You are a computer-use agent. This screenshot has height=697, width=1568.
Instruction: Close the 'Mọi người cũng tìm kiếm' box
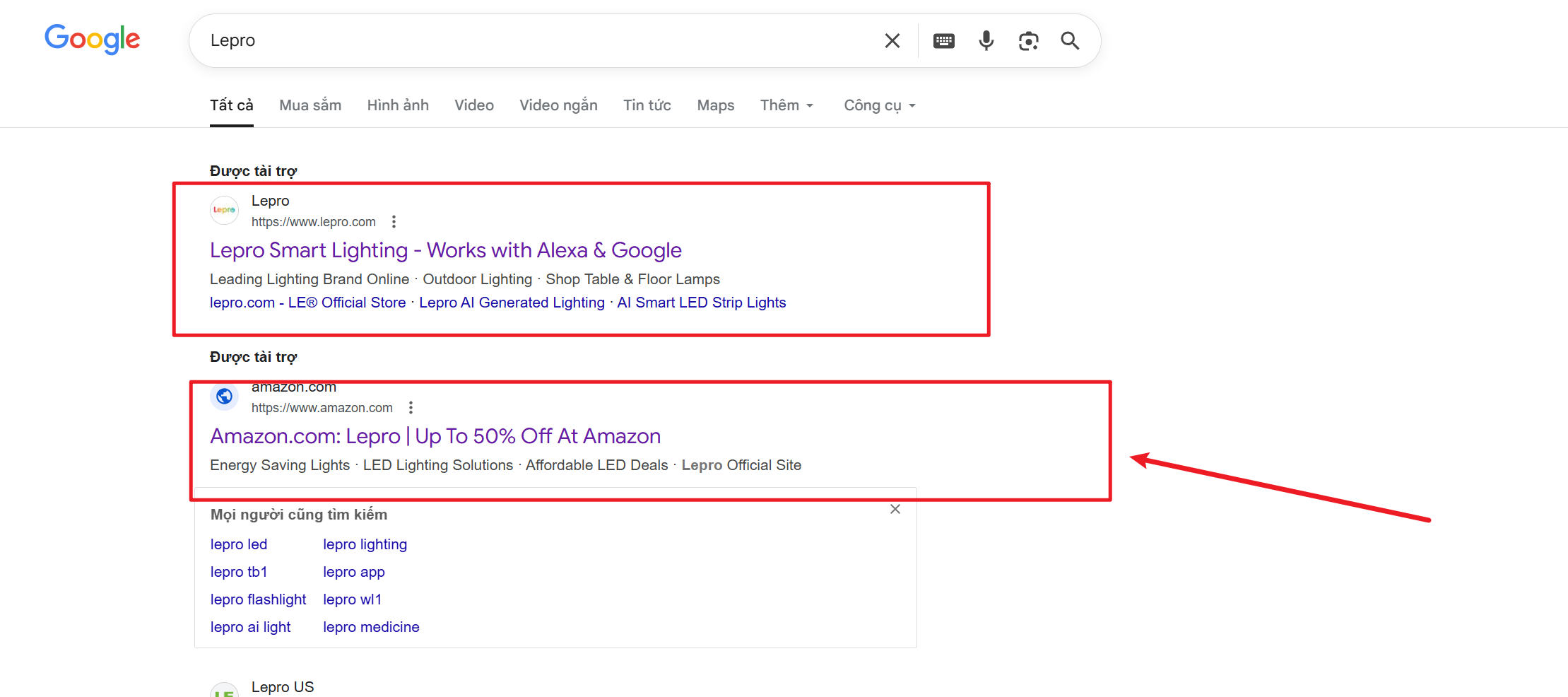(x=895, y=509)
